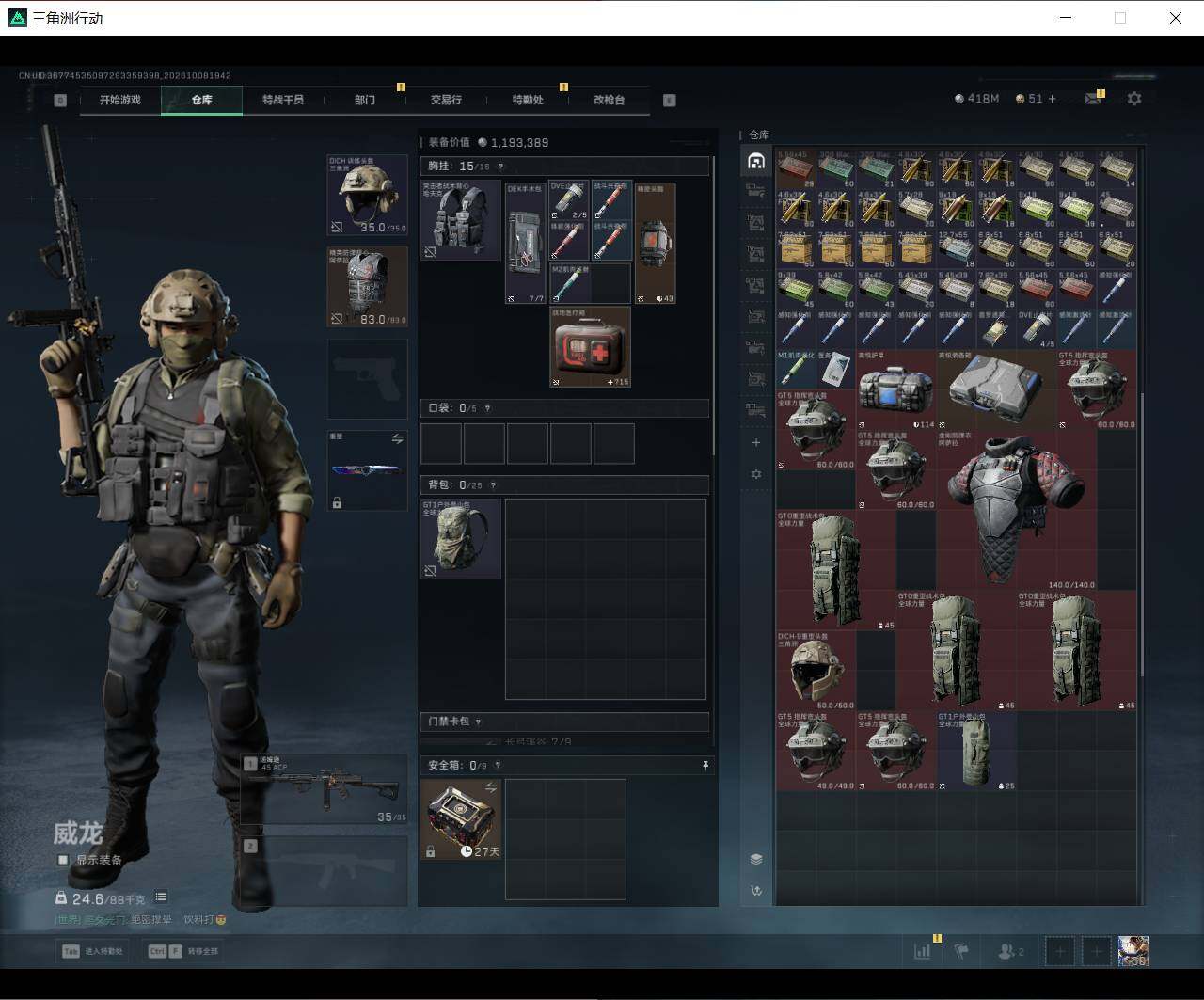Click help icon next to 背包 0/25

coord(493,485)
